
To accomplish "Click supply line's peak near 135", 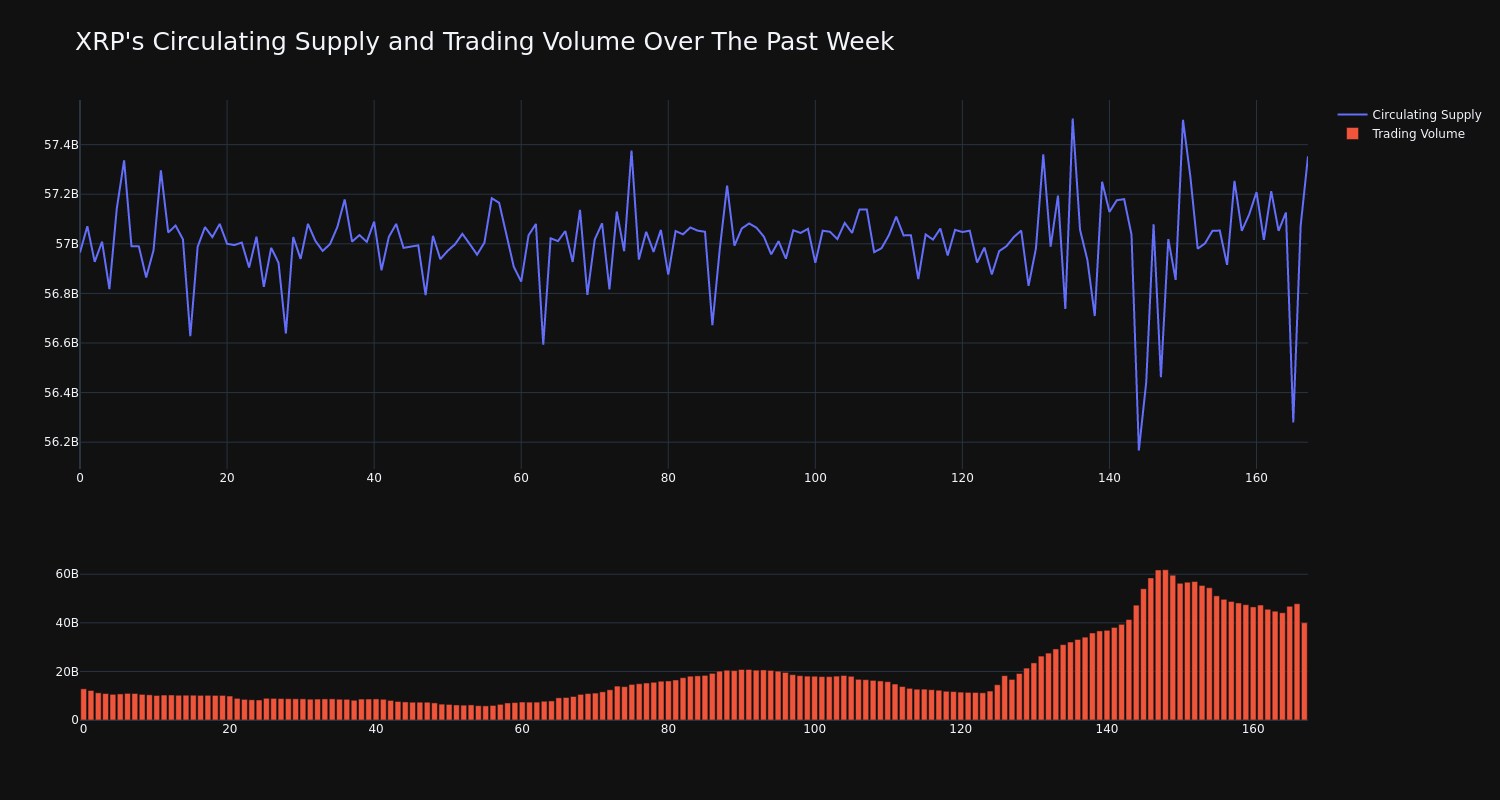I will [1072, 120].
